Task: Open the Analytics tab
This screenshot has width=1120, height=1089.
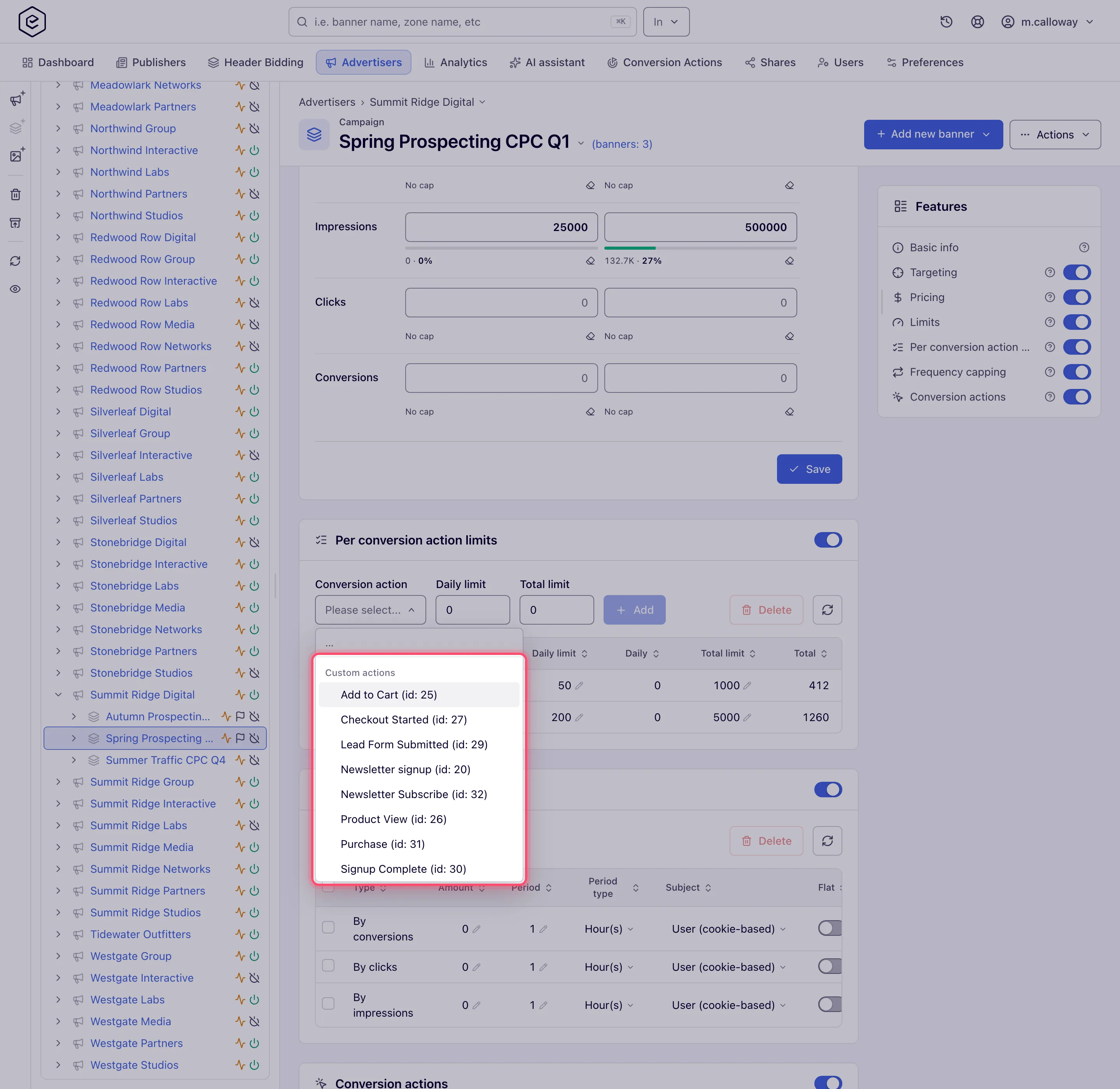Action: pyautogui.click(x=456, y=62)
